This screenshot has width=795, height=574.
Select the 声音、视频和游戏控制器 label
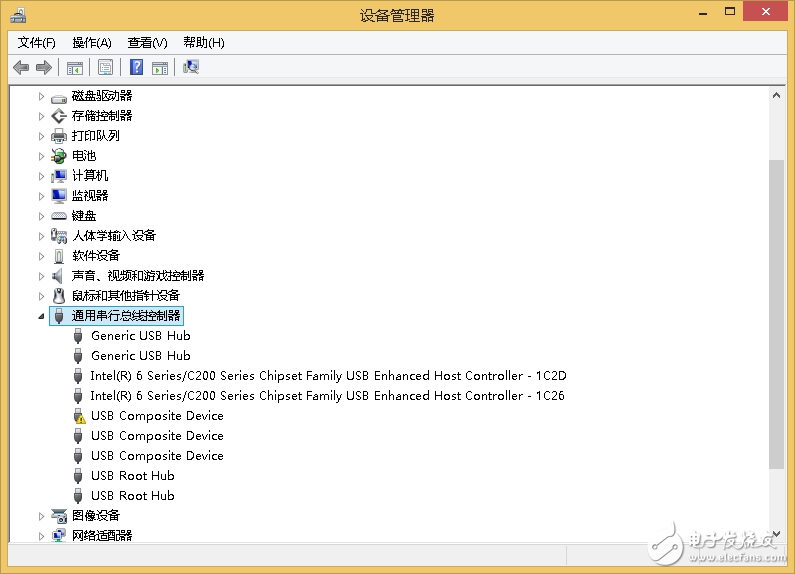click(138, 276)
